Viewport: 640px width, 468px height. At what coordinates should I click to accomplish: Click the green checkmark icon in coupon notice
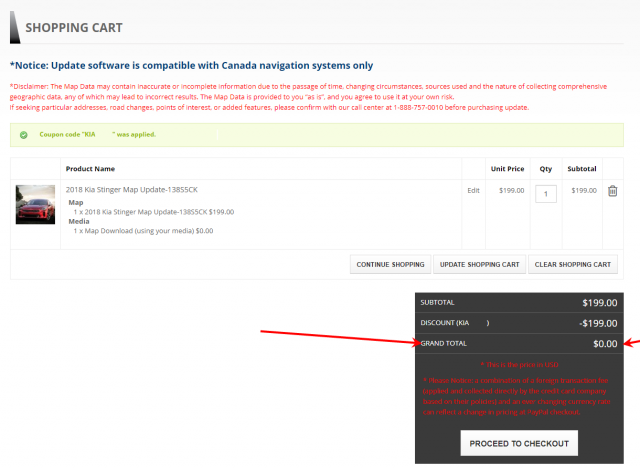tap(24, 134)
